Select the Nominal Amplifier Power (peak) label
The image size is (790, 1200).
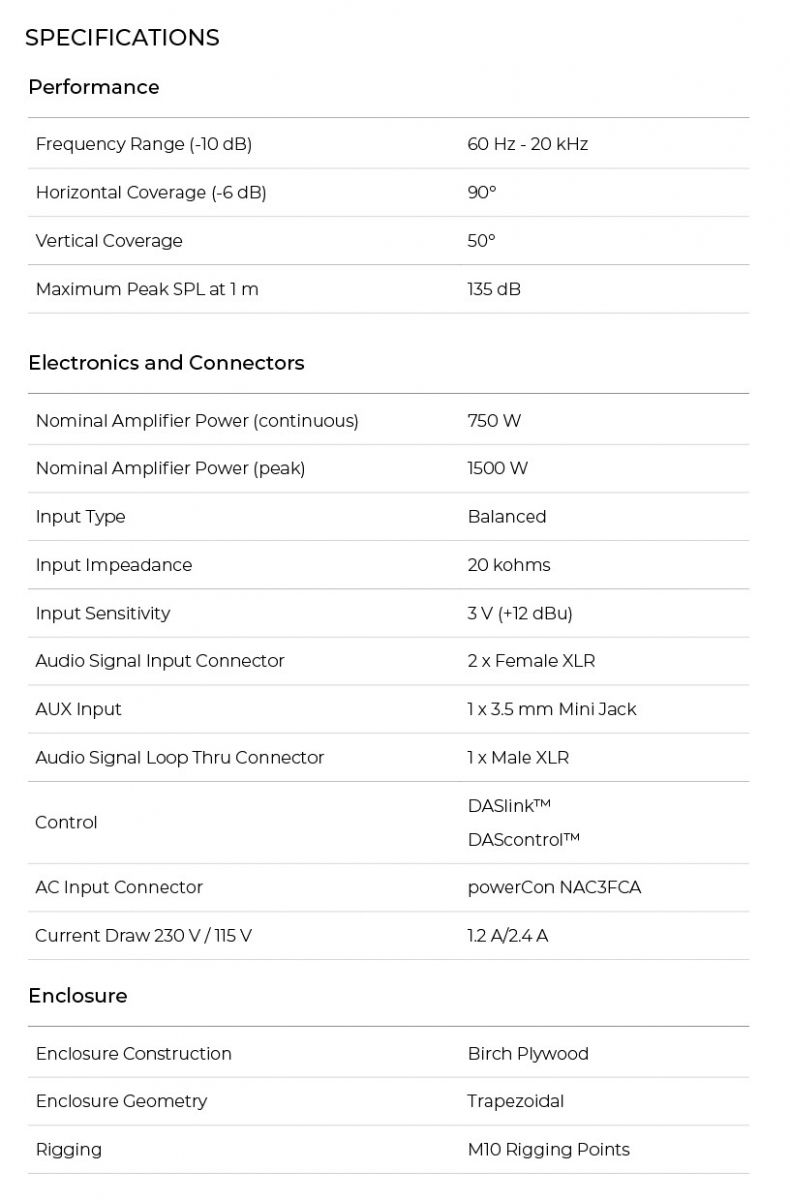(x=170, y=468)
